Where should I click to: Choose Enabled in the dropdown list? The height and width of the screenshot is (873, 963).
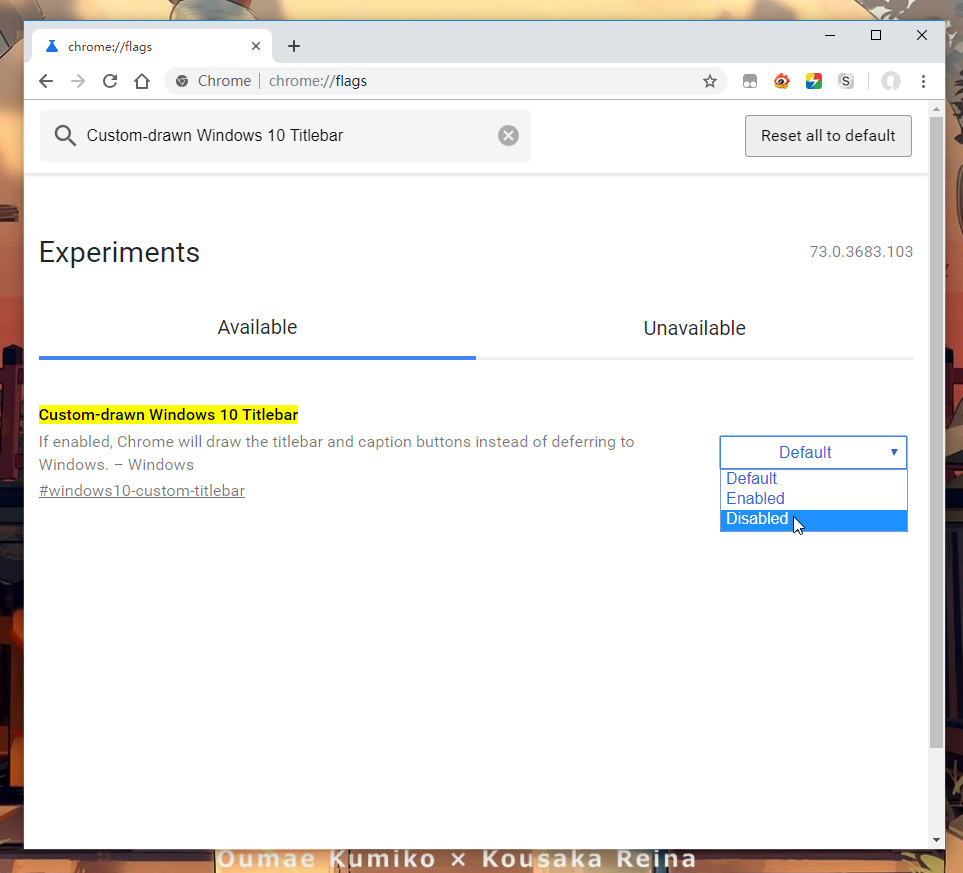(x=813, y=499)
